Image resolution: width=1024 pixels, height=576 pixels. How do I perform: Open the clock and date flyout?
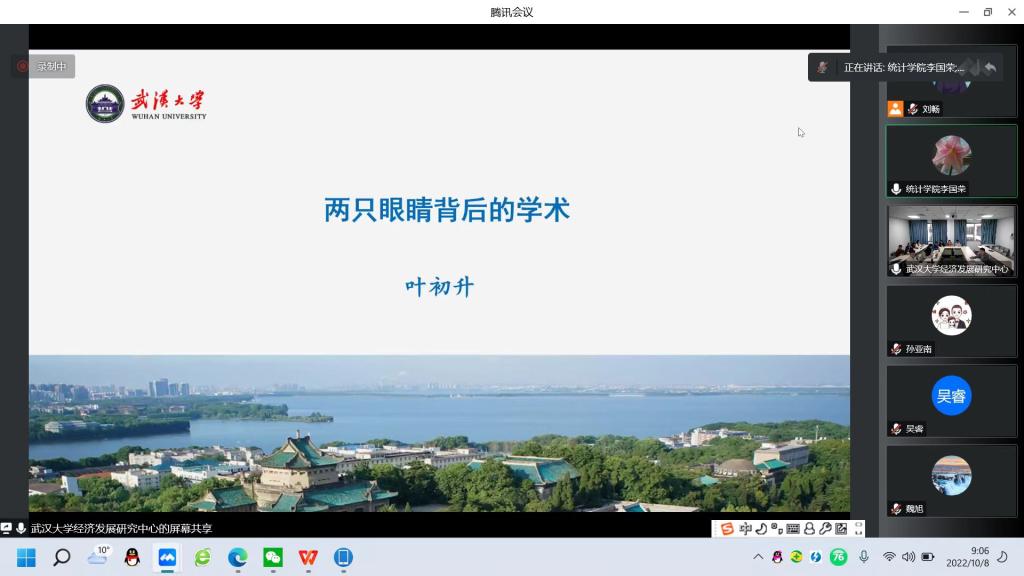click(x=979, y=557)
